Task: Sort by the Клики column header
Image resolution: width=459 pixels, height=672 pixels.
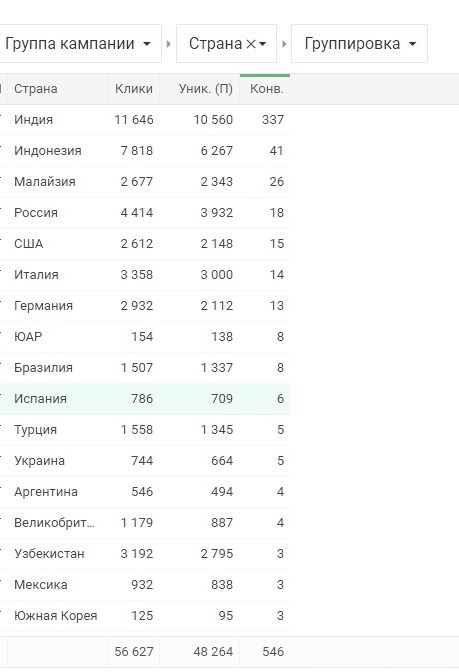Action: point(134,89)
